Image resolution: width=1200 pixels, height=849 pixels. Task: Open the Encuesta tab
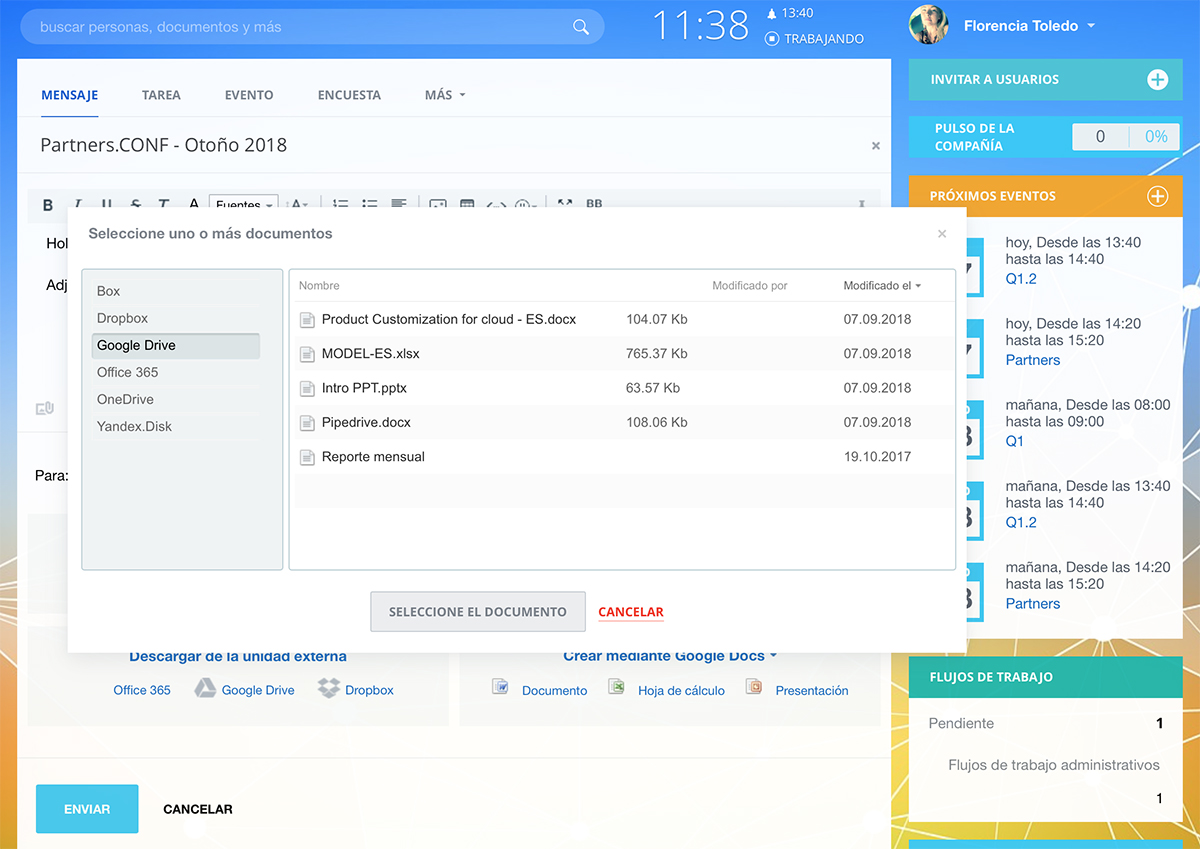[349, 95]
